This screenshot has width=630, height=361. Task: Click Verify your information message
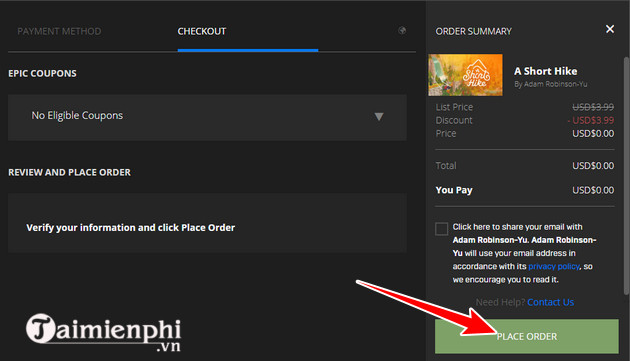pos(131,228)
